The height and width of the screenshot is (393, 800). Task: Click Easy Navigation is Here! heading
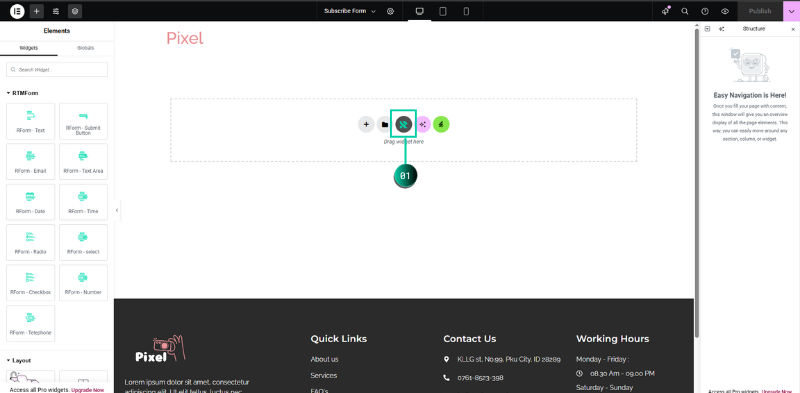click(x=749, y=95)
